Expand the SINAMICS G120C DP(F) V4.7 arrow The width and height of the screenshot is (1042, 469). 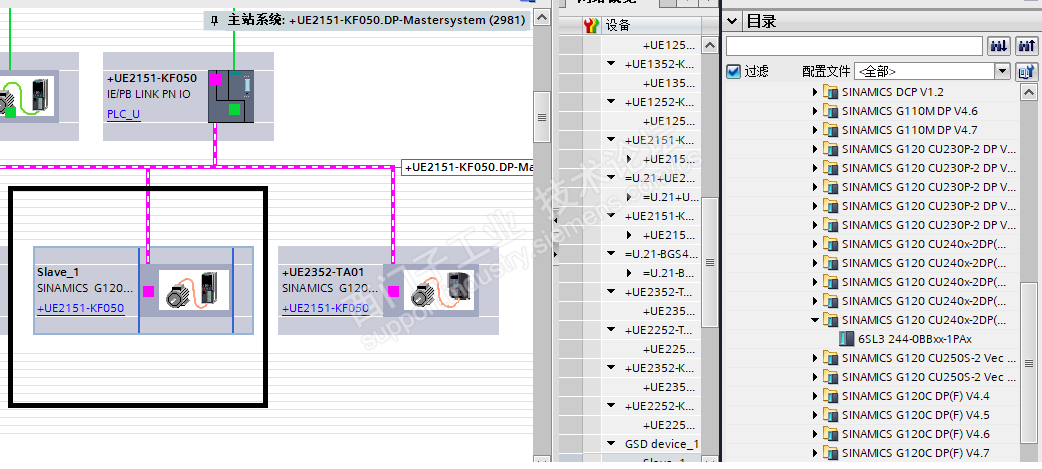click(x=815, y=453)
